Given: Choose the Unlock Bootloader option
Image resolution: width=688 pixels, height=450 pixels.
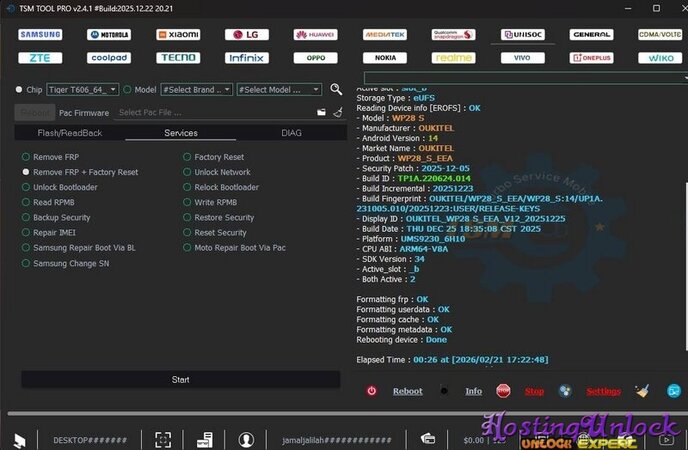Looking at the screenshot, I should click(26, 187).
